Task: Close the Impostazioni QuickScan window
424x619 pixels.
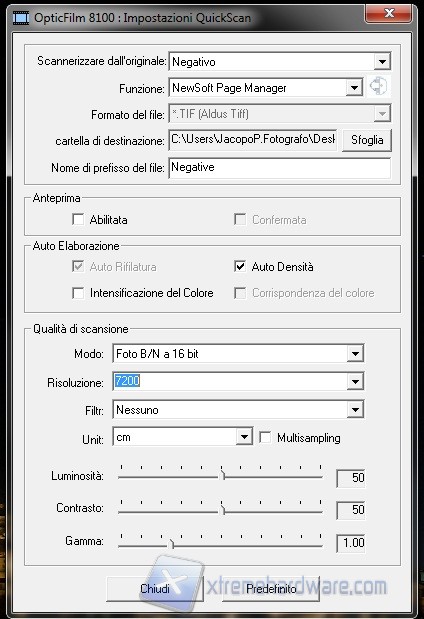Action: 389,13
